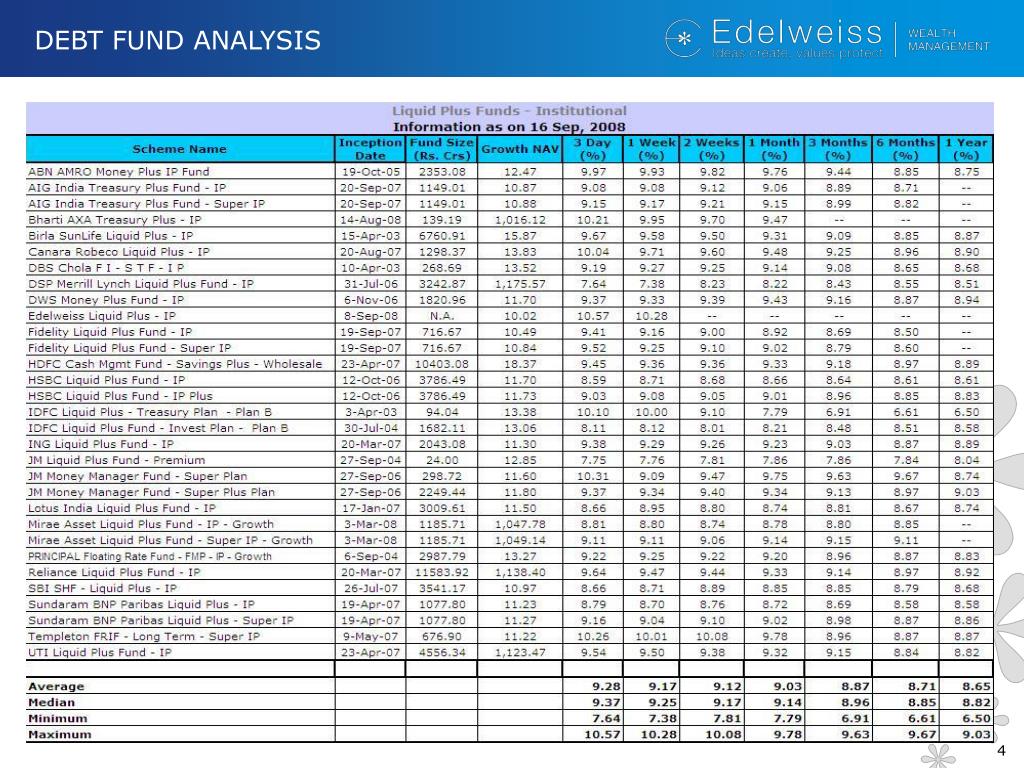Click UTI Growth NAV 1,123.47
This screenshot has height=768, width=1024.
[x=520, y=652]
